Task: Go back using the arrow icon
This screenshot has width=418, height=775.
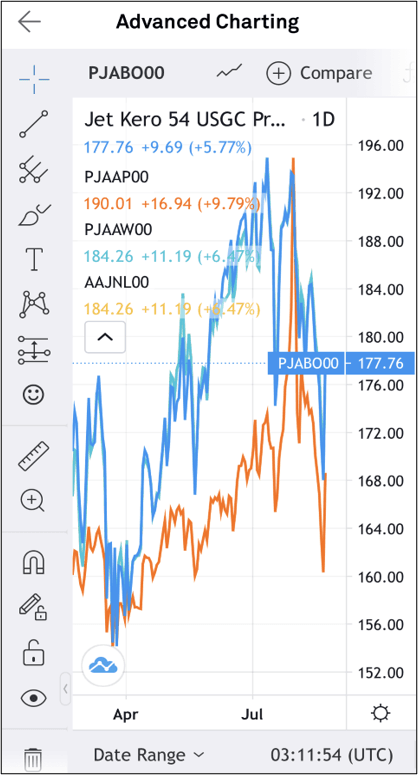Action: [29, 22]
